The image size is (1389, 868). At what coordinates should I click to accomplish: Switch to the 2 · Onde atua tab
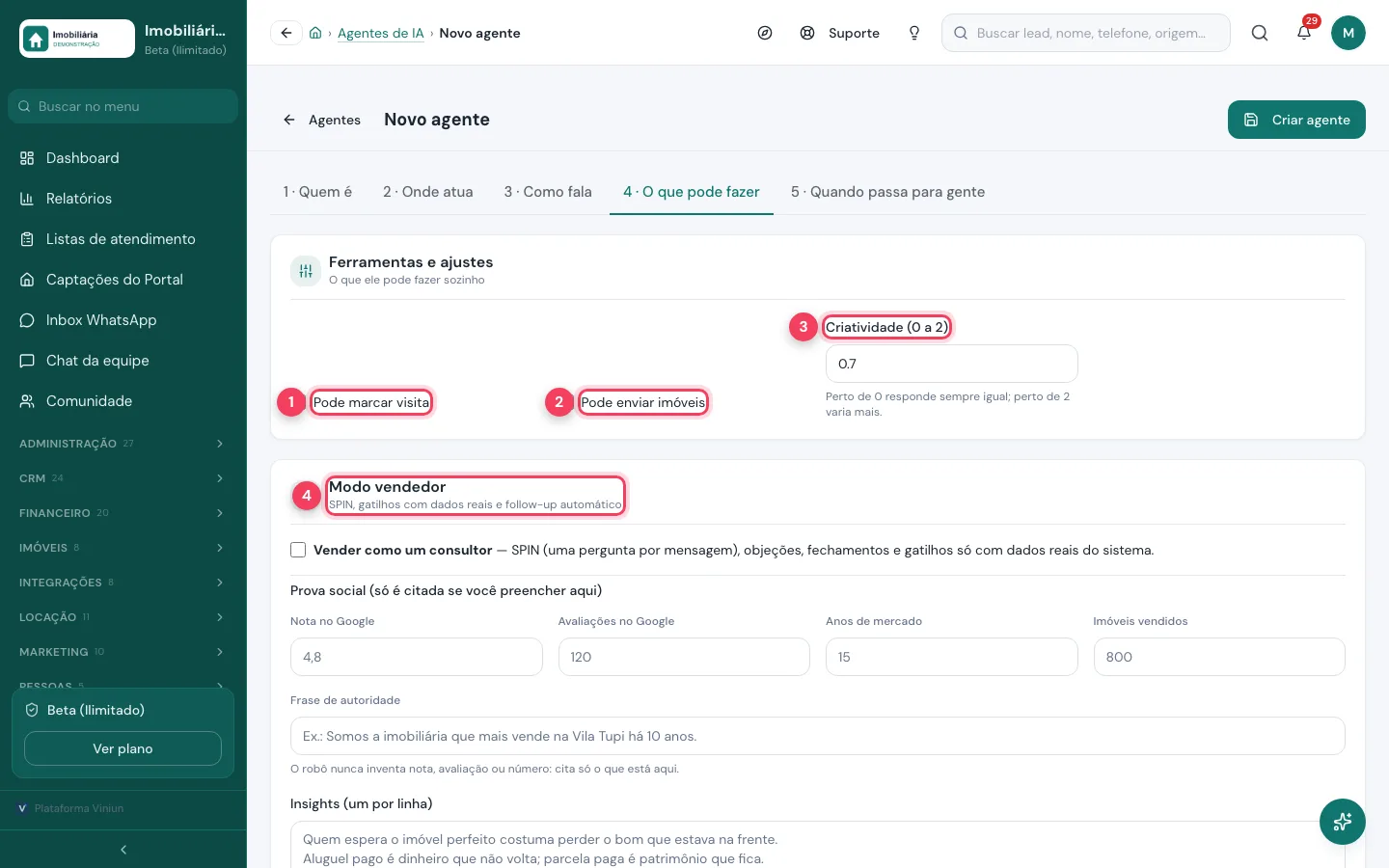428,192
